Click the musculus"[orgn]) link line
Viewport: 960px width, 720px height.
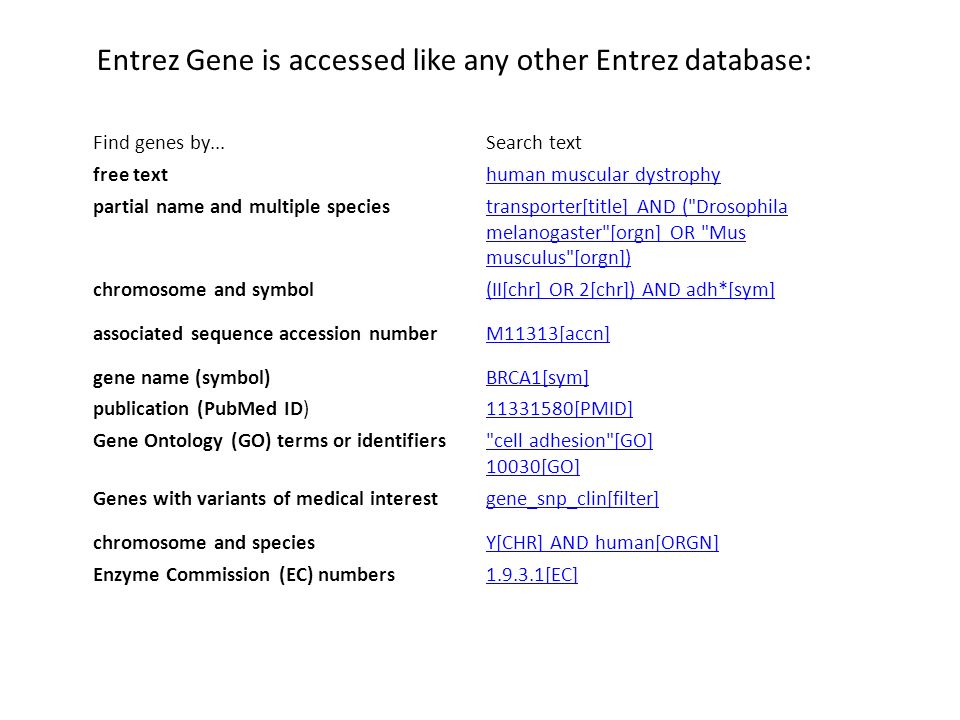558,258
